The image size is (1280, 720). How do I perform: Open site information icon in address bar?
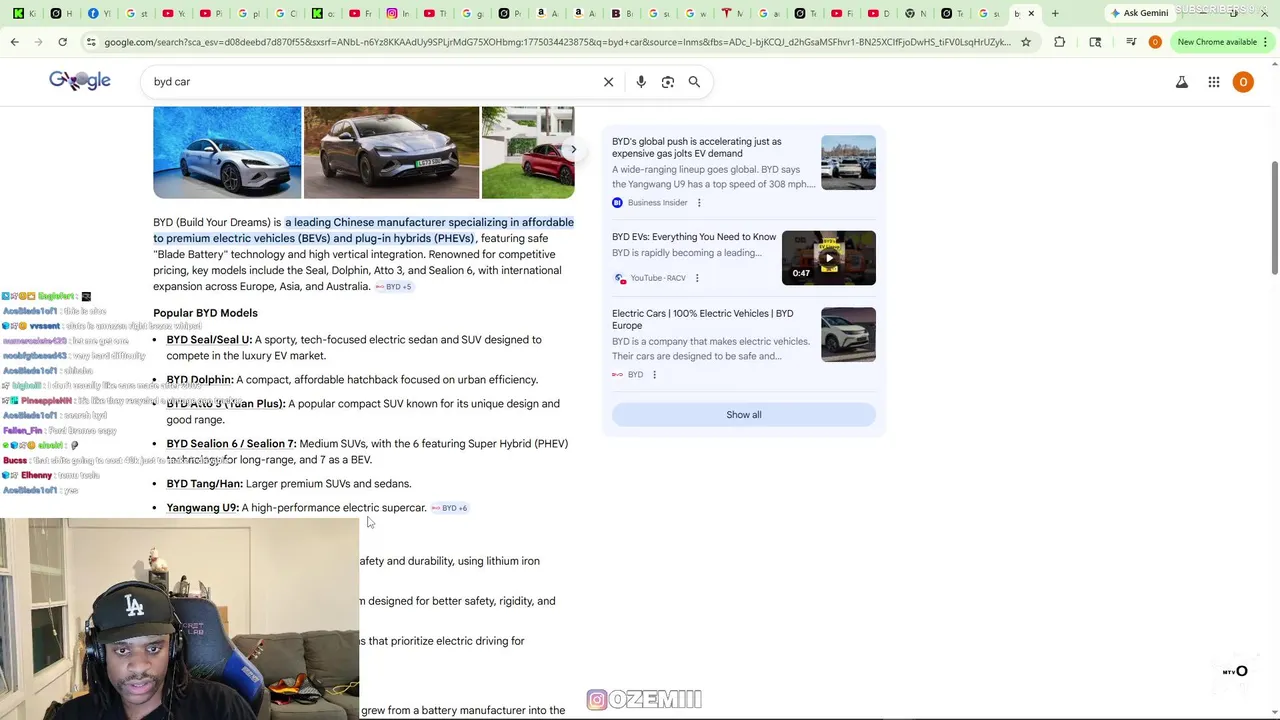pyautogui.click(x=91, y=42)
